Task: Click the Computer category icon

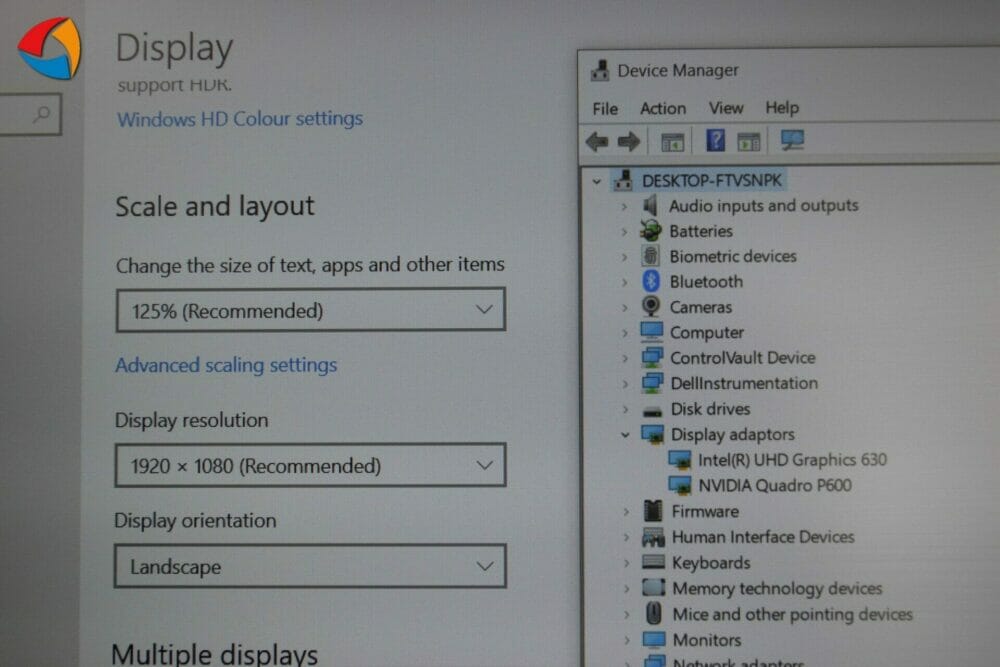Action: (x=652, y=332)
